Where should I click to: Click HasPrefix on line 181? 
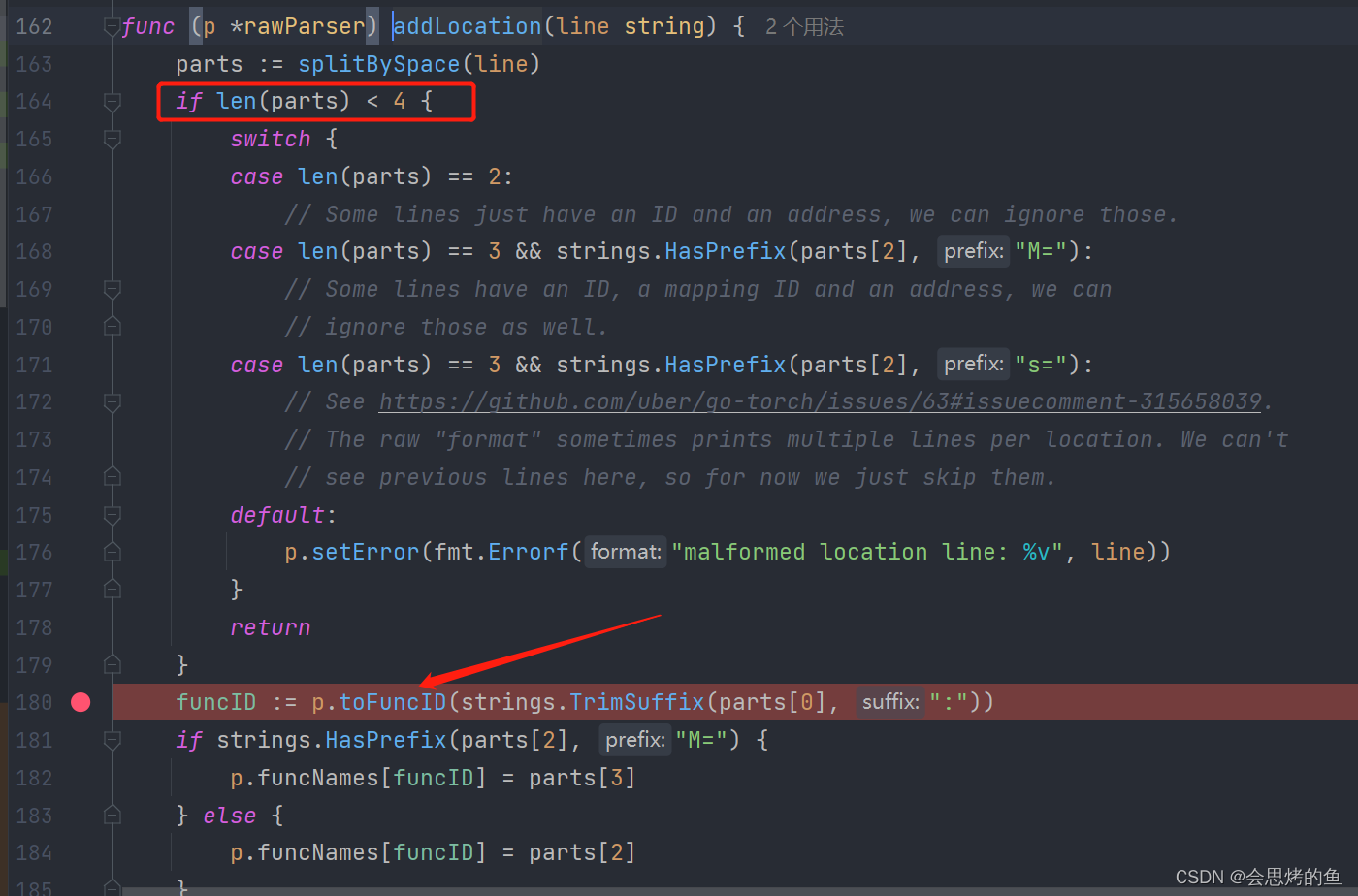tap(386, 740)
